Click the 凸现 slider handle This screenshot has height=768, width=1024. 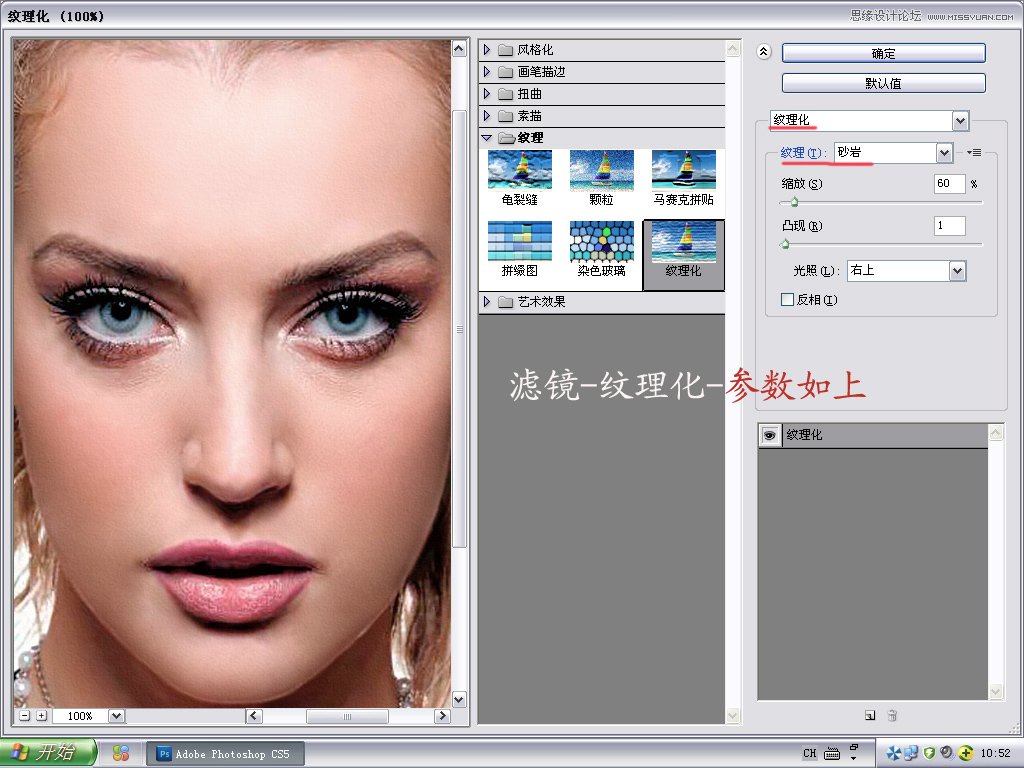[x=785, y=244]
